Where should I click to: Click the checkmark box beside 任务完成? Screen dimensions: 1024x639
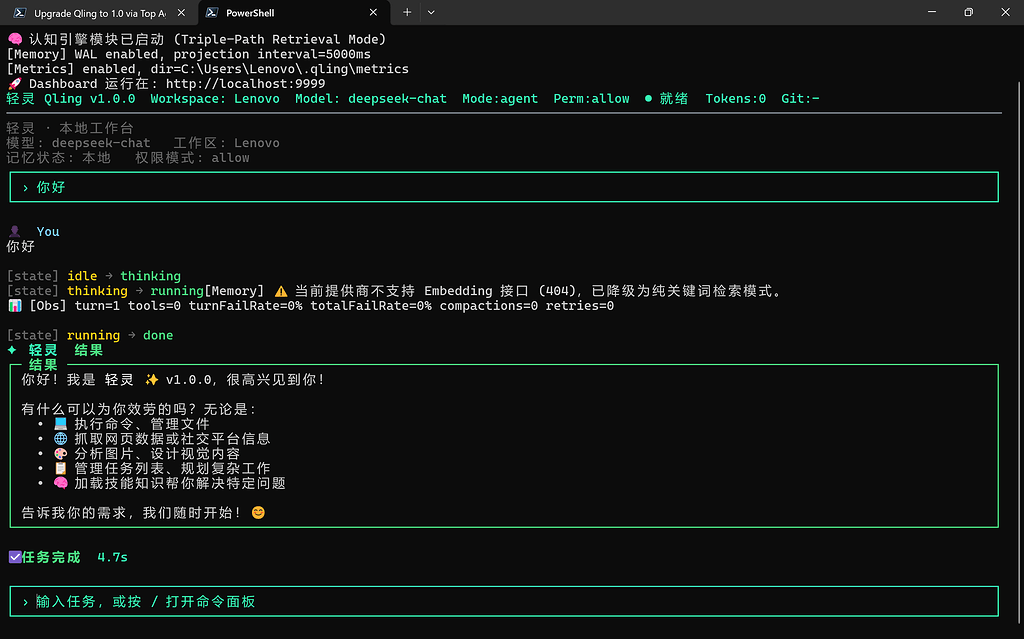point(15,557)
